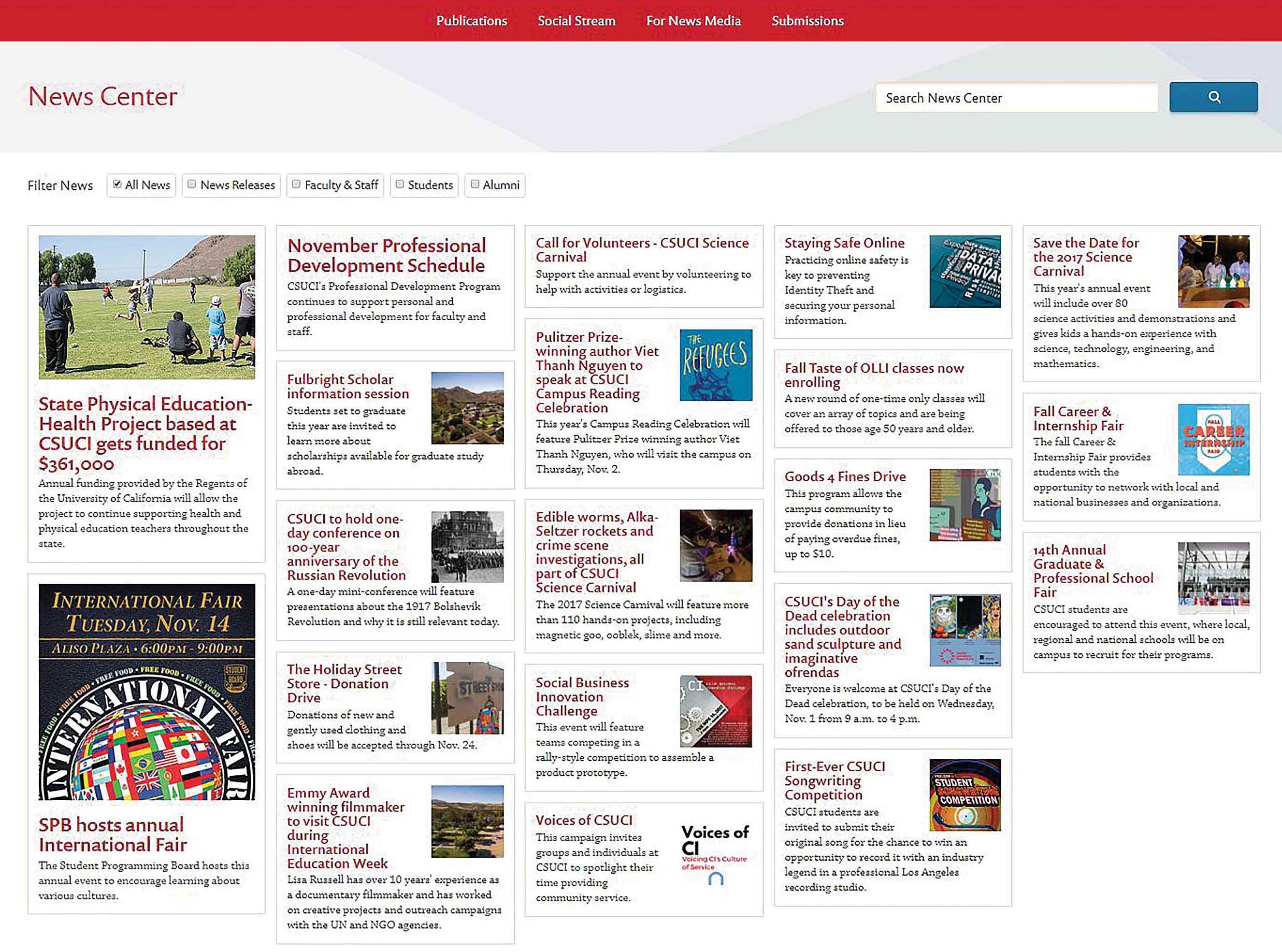The image size is (1282, 952).
Task: Open SPB hosts annual International Fair headline
Action: pos(112,834)
